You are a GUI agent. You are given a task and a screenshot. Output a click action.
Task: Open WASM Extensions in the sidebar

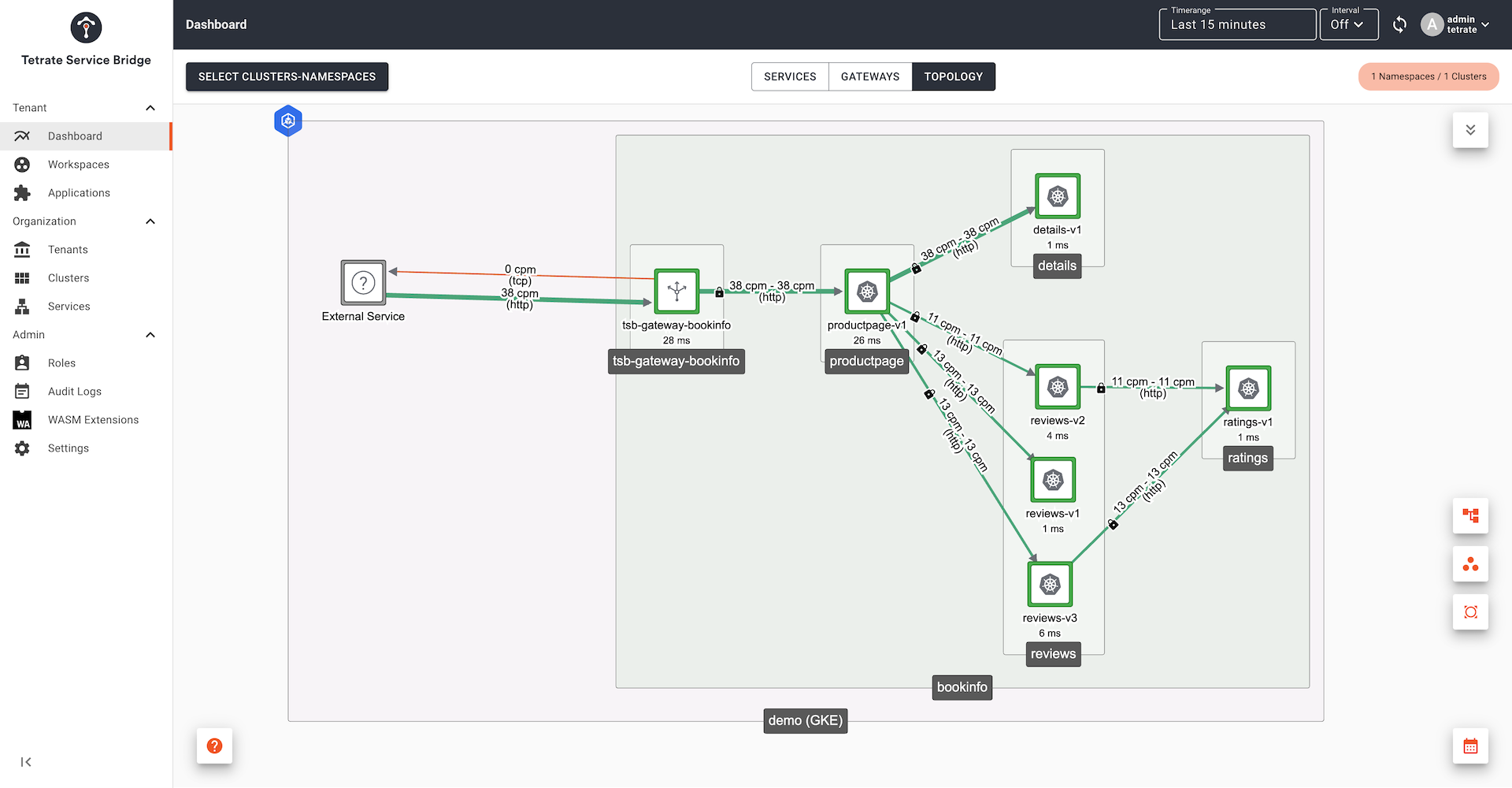click(x=86, y=420)
